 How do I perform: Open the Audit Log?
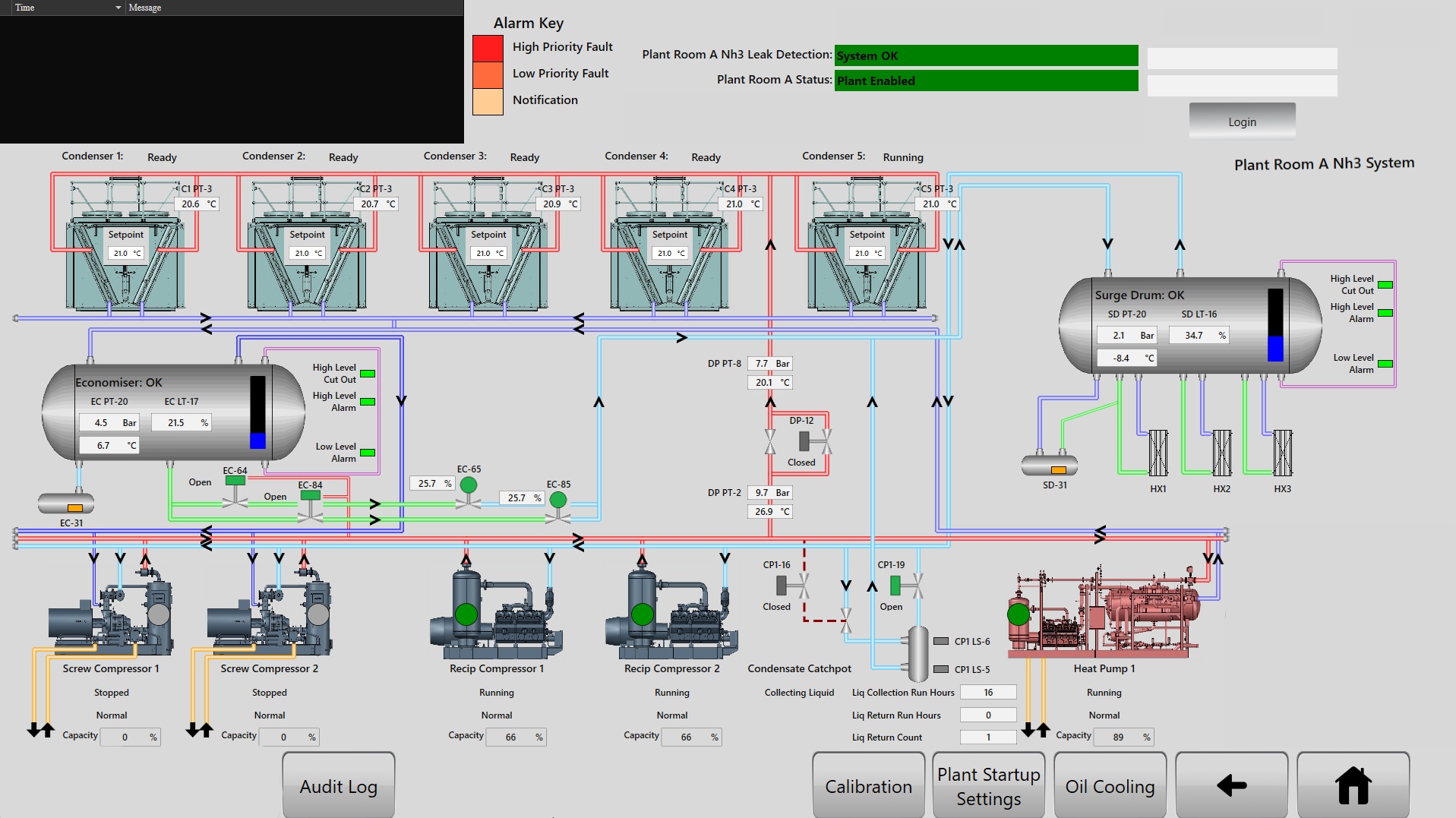338,785
